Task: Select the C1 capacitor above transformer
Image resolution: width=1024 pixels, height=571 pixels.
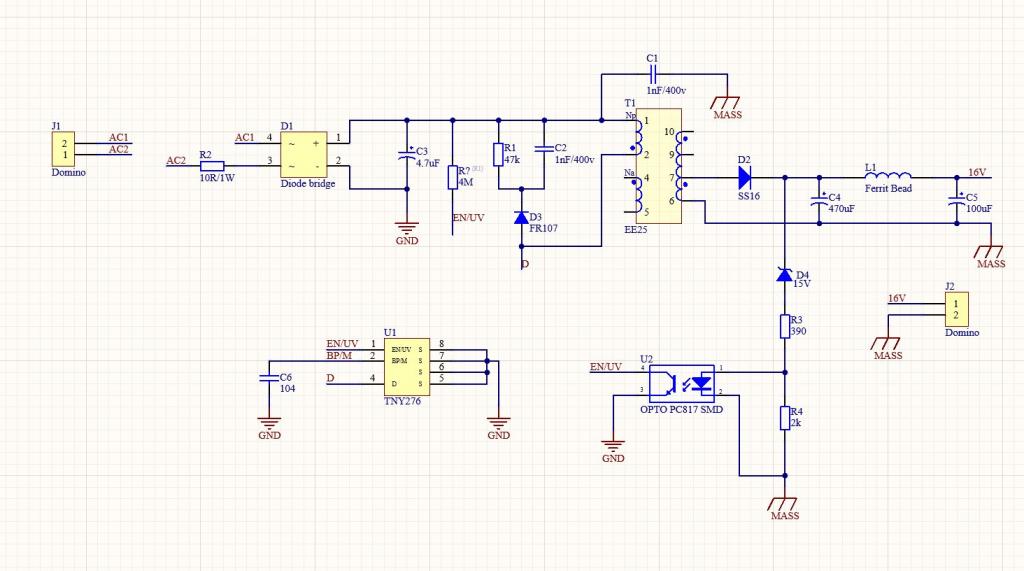Action: pyautogui.click(x=654, y=74)
